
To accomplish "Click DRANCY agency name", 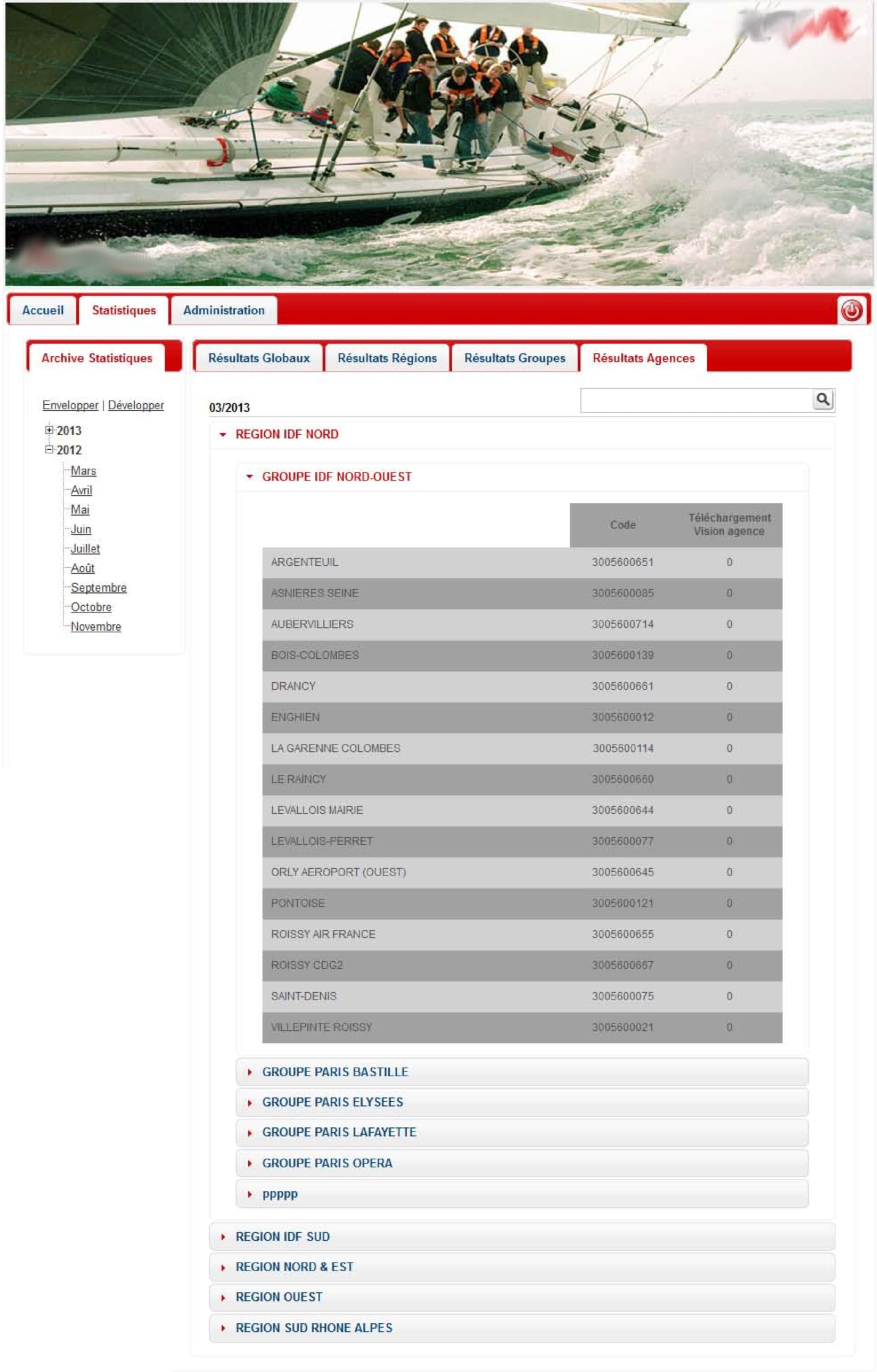I will 293,686.
